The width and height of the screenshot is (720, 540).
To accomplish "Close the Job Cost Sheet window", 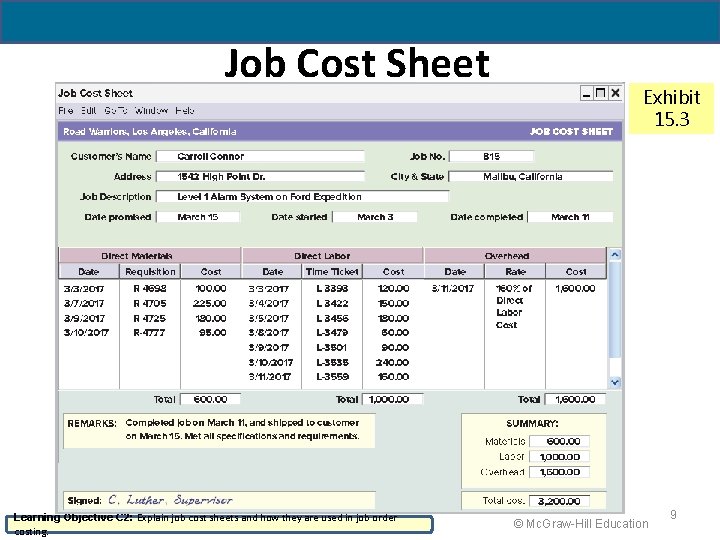I will click(x=615, y=93).
